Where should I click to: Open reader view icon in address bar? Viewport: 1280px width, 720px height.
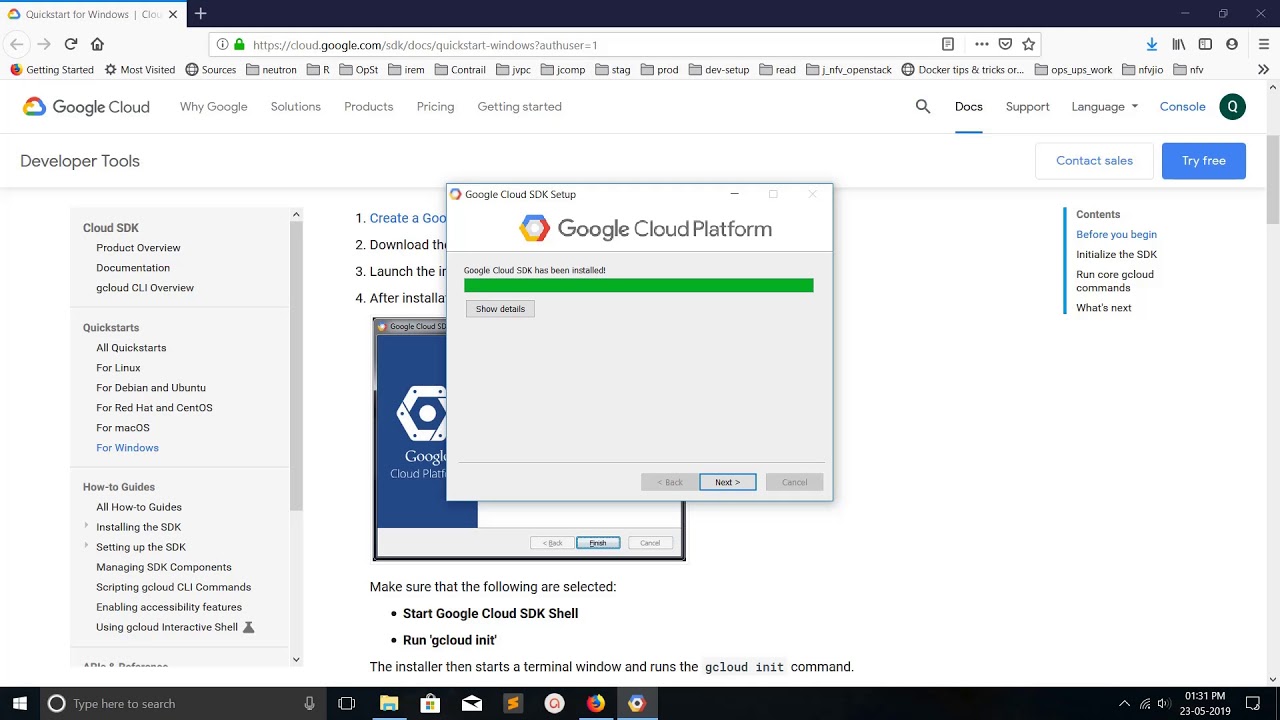coord(948,44)
